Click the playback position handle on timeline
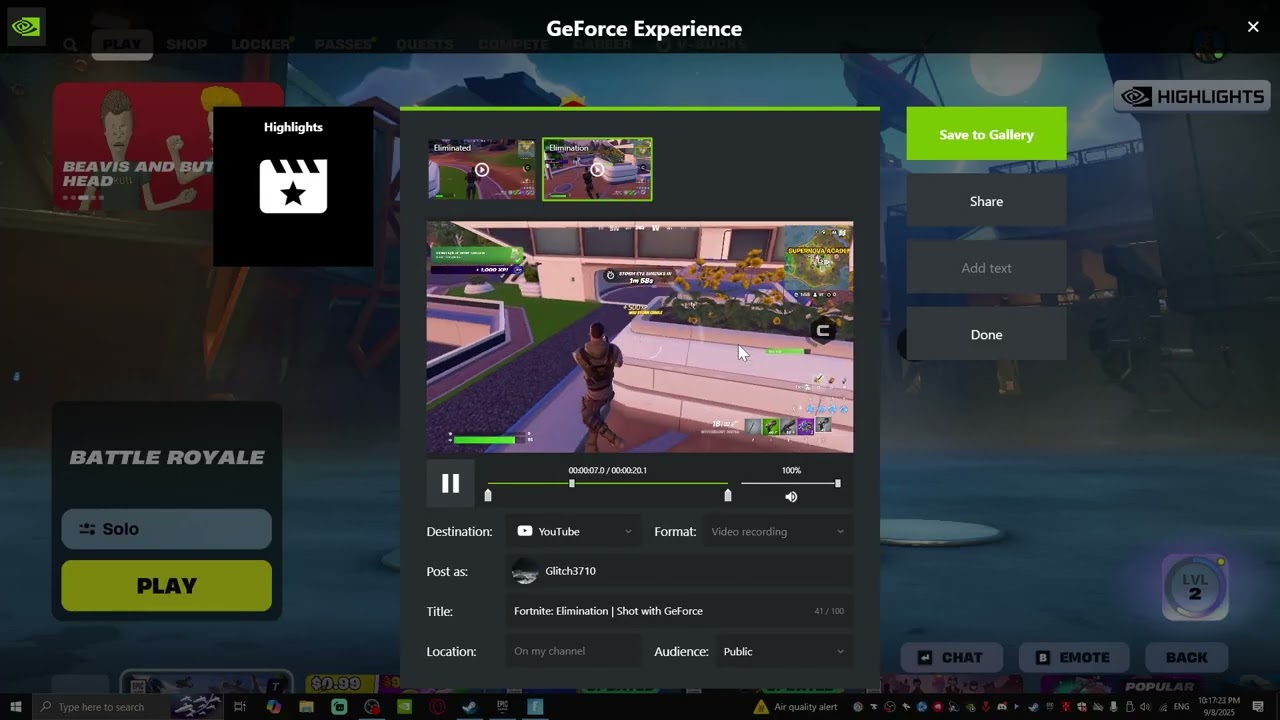The height and width of the screenshot is (720, 1280). pos(572,483)
